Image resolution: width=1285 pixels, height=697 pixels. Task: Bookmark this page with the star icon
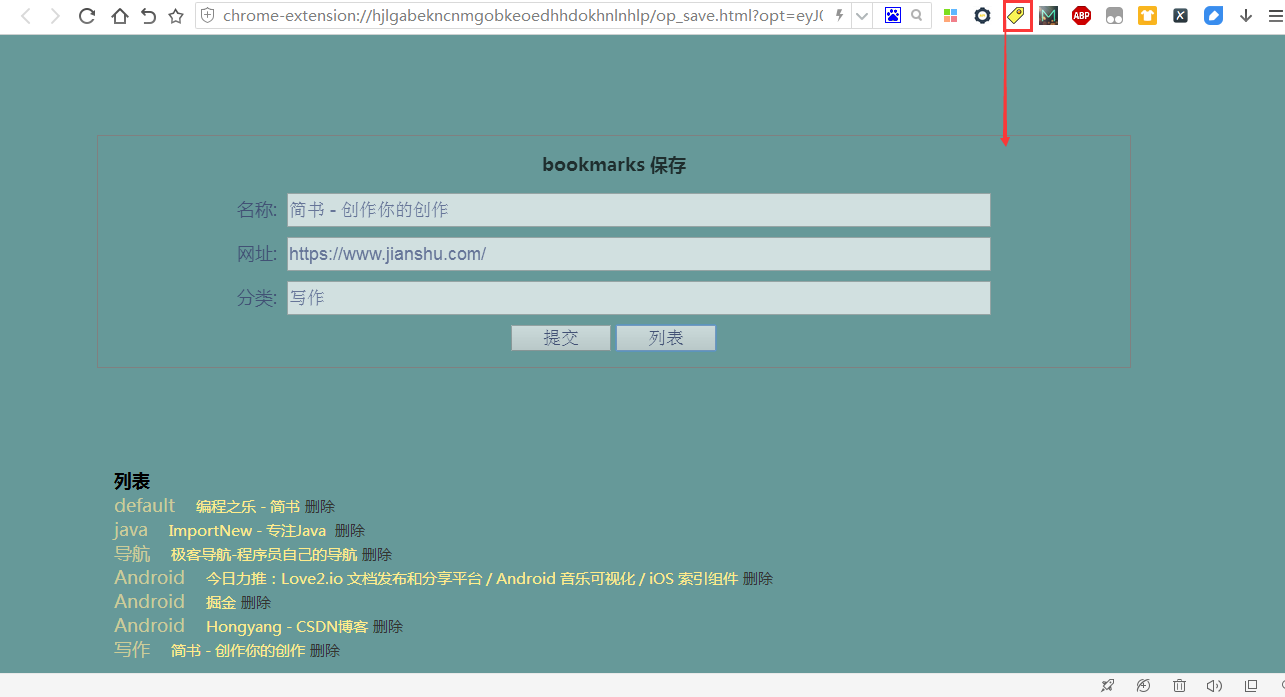[x=176, y=16]
